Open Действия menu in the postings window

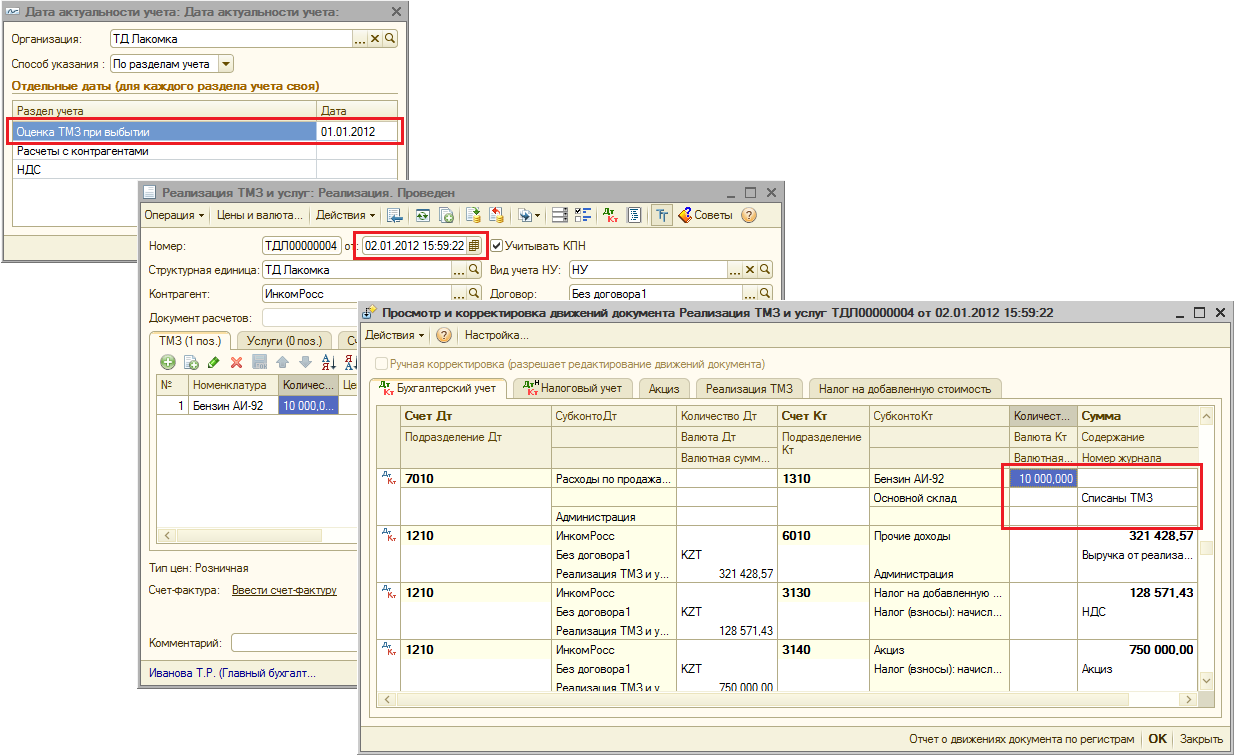click(394, 335)
